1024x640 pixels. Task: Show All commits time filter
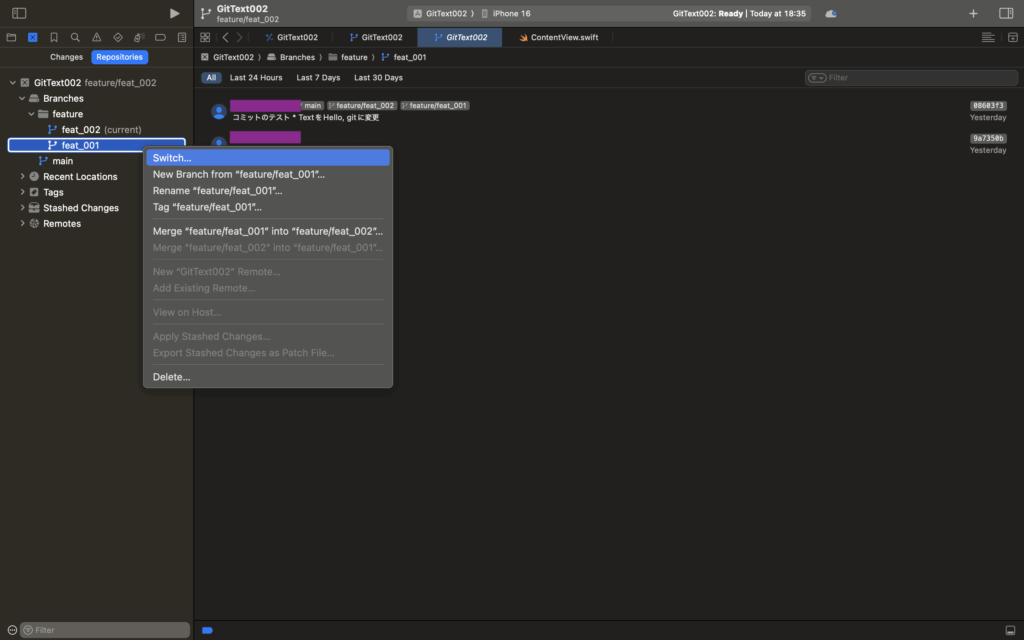pyautogui.click(x=211, y=78)
